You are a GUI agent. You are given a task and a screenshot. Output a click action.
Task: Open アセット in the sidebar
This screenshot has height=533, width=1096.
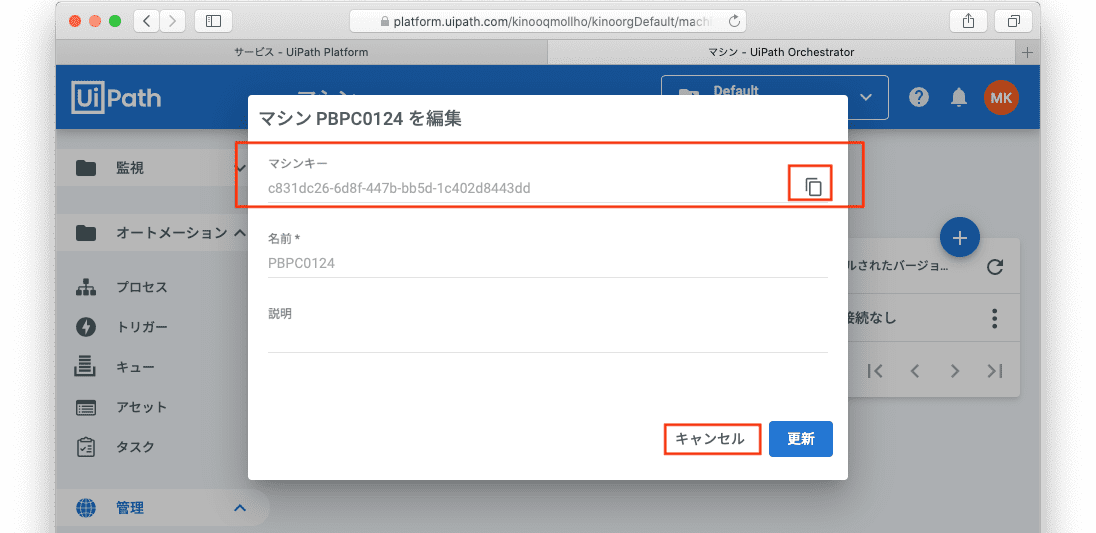click(x=142, y=407)
